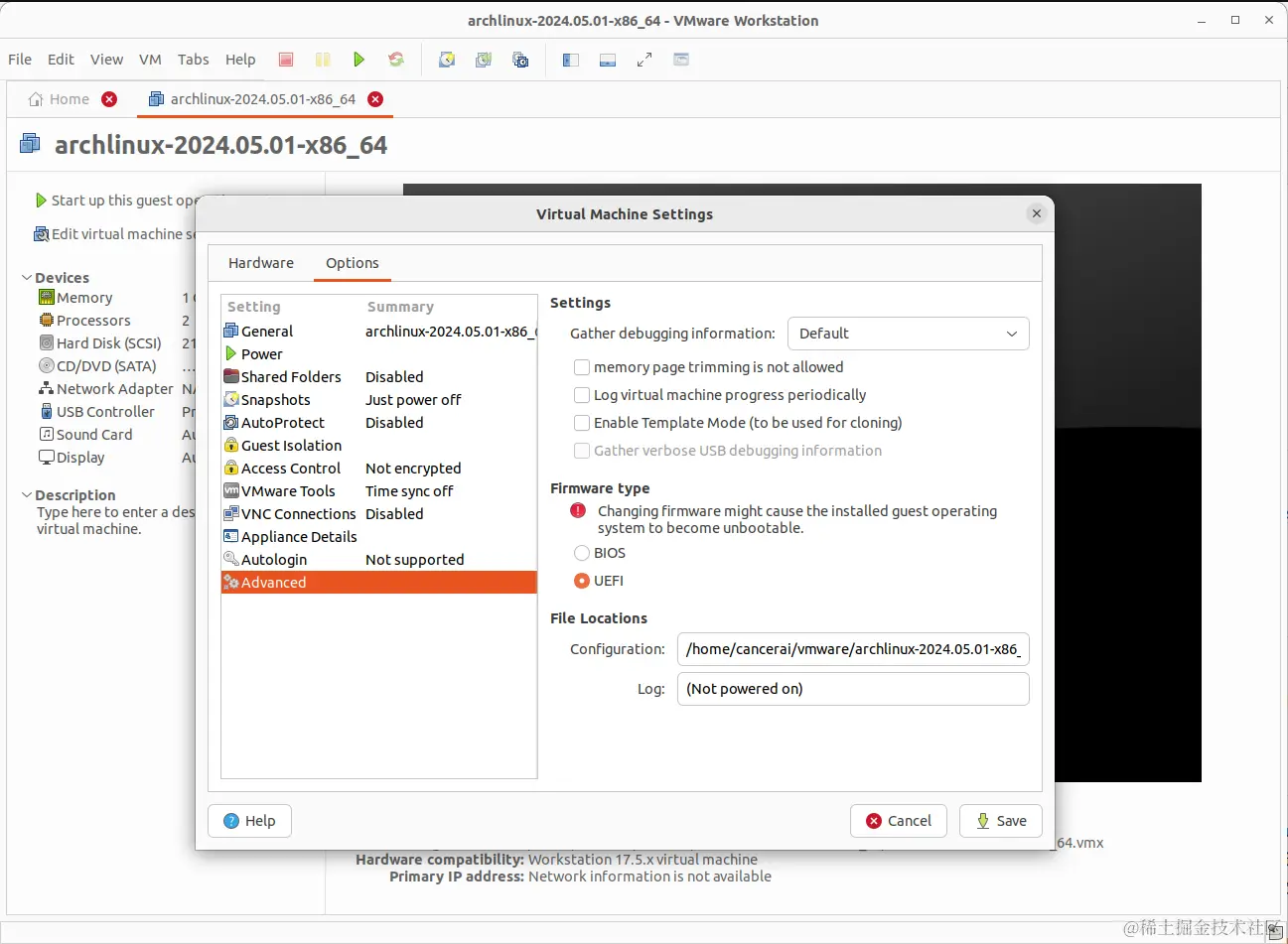Image resolution: width=1288 pixels, height=944 pixels.
Task: Open the Gather debugging information dropdown
Action: 908,334
